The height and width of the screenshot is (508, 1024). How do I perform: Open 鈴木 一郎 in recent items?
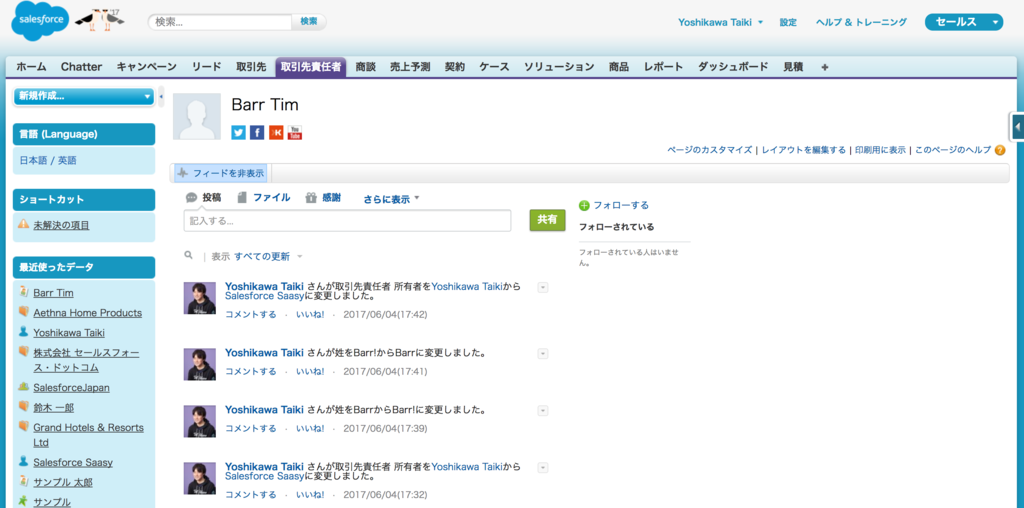[x=54, y=408]
